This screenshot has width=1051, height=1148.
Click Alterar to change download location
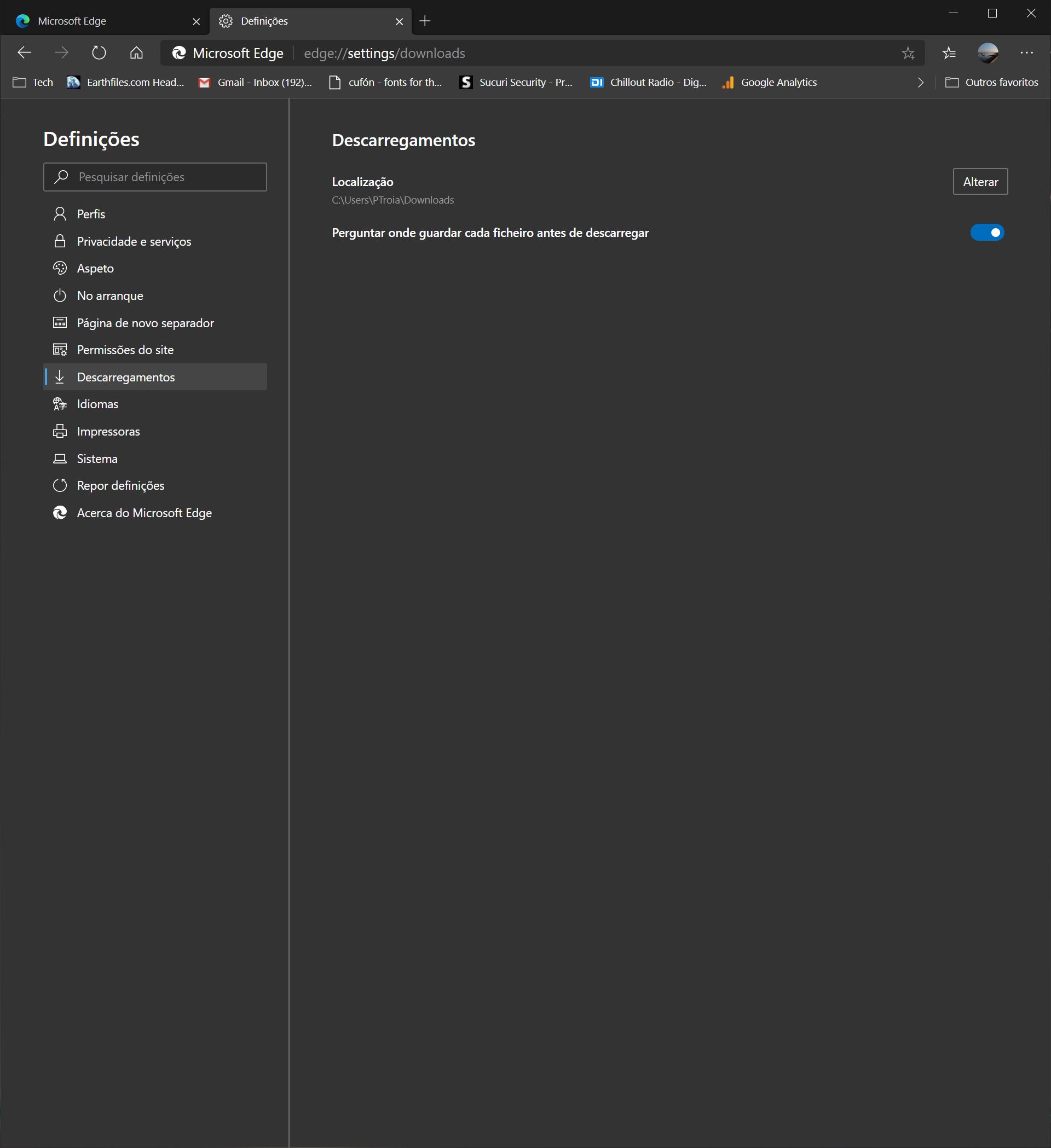[980, 182]
